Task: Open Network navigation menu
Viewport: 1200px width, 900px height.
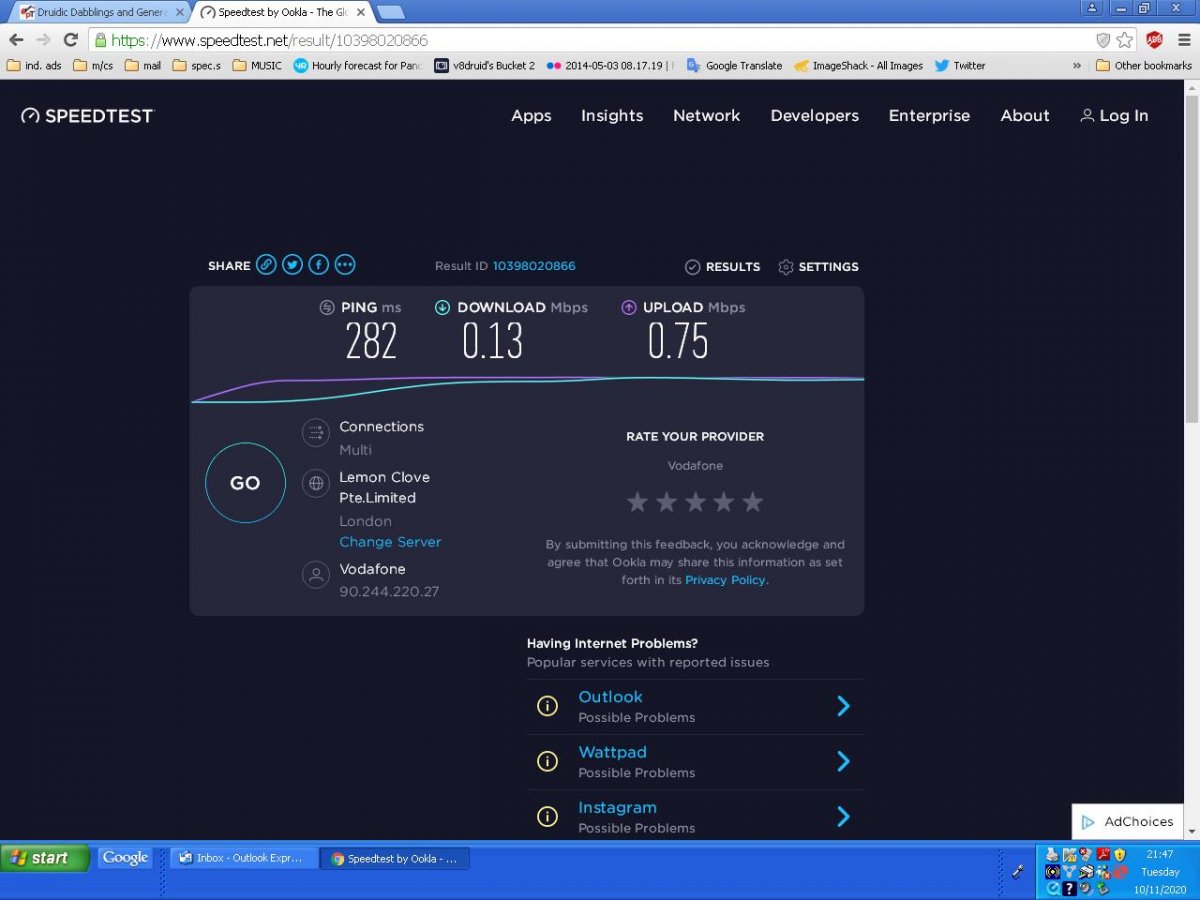Action: [707, 116]
